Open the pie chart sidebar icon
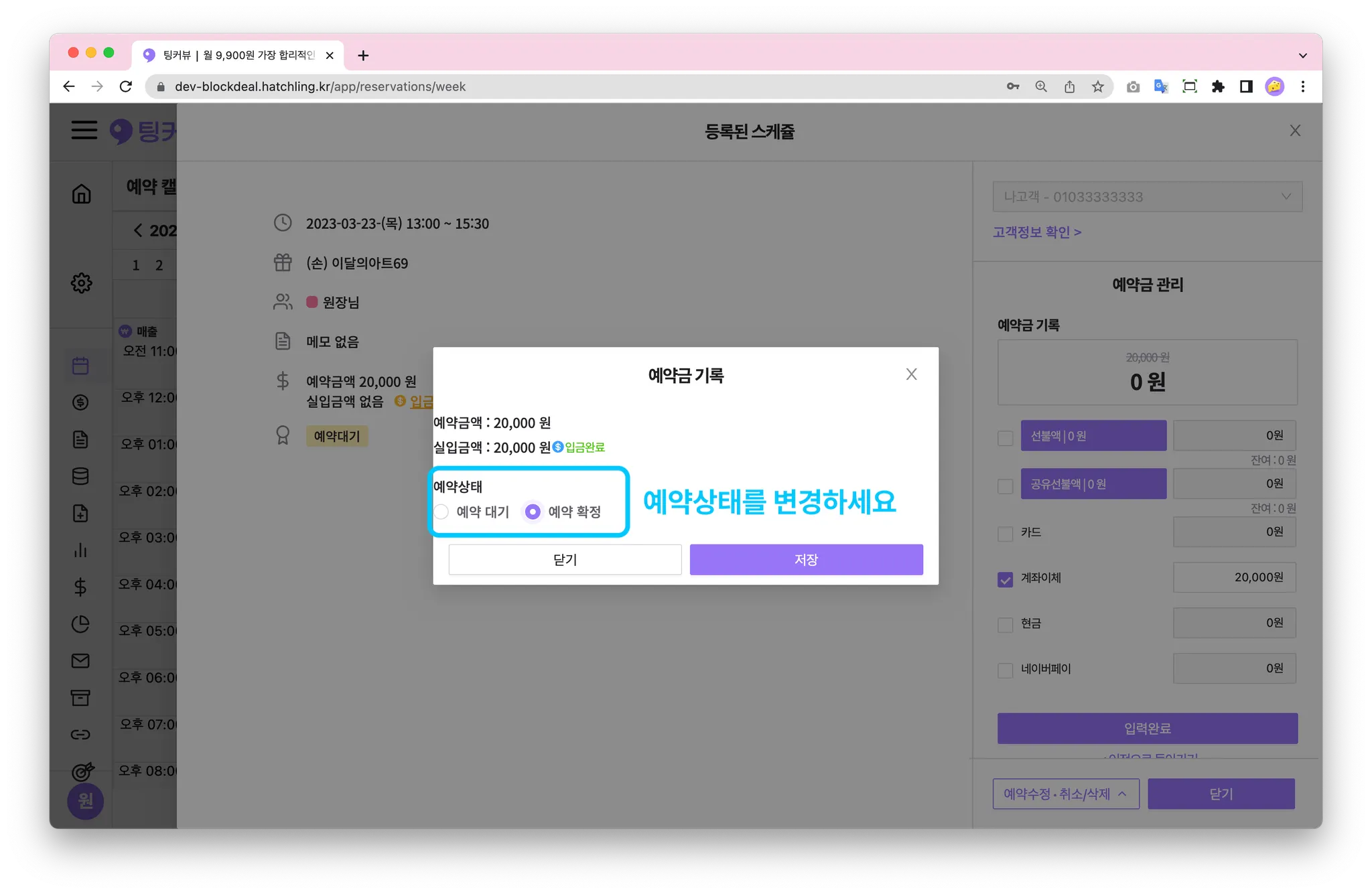This screenshot has height=894, width=1372. point(80,624)
